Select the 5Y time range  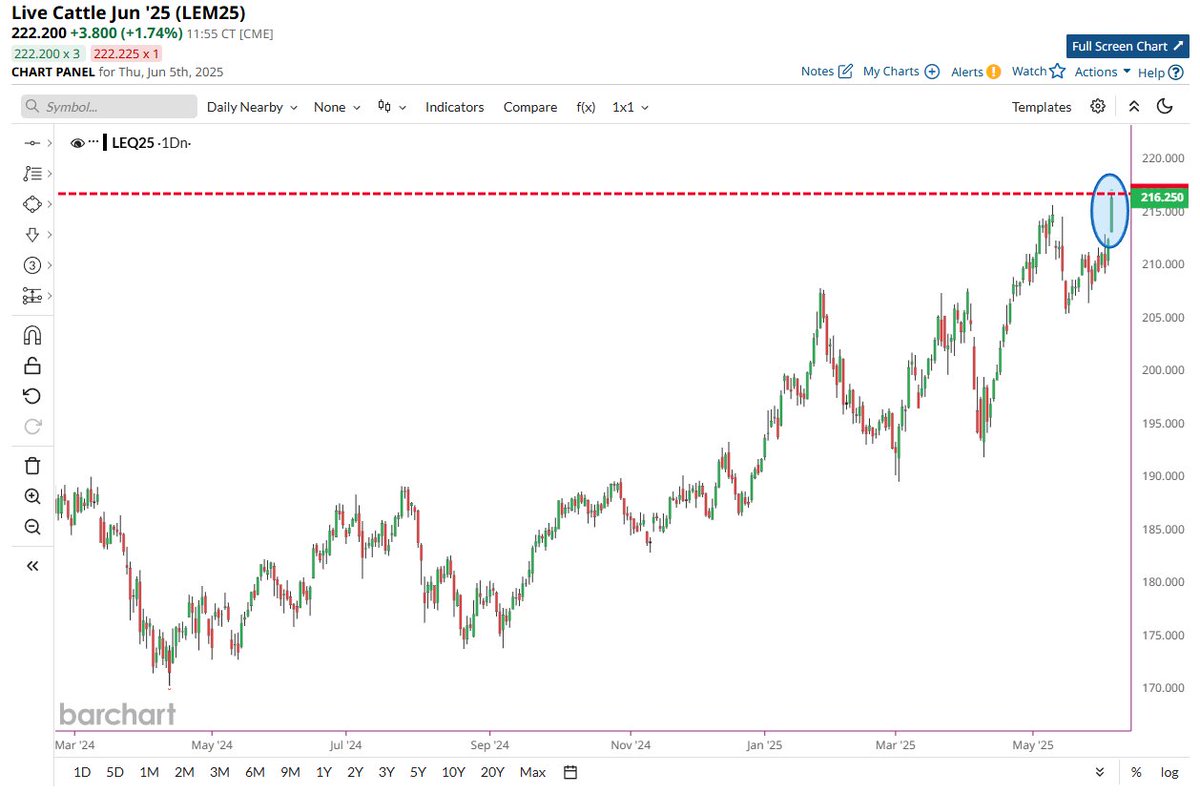[418, 772]
